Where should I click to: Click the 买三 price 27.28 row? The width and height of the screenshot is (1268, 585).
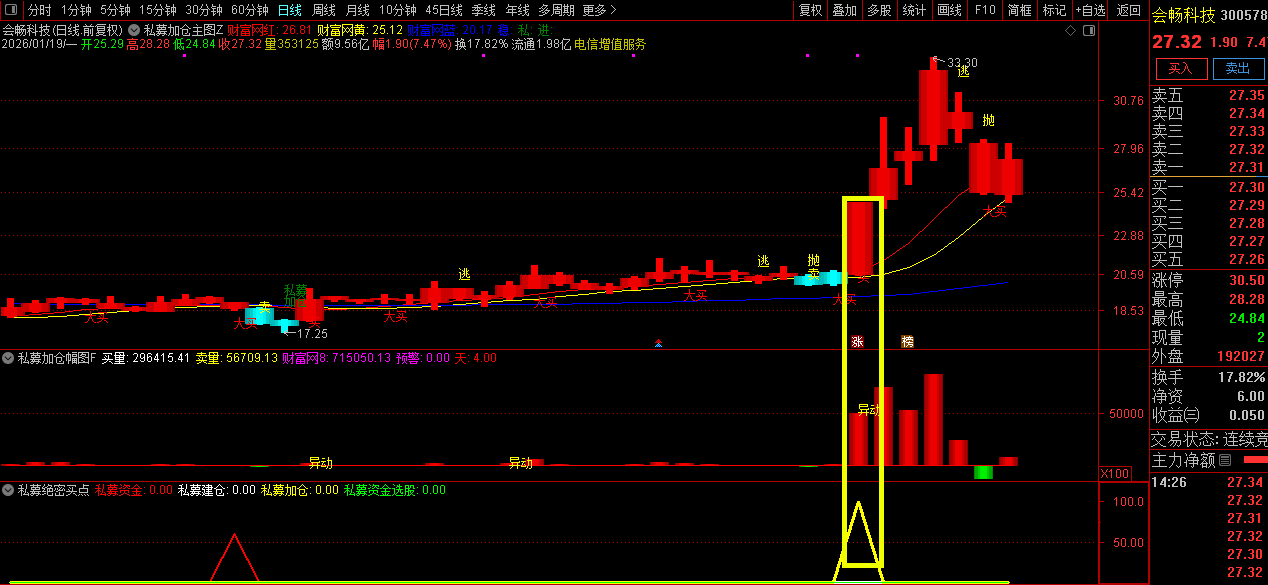coord(1209,223)
